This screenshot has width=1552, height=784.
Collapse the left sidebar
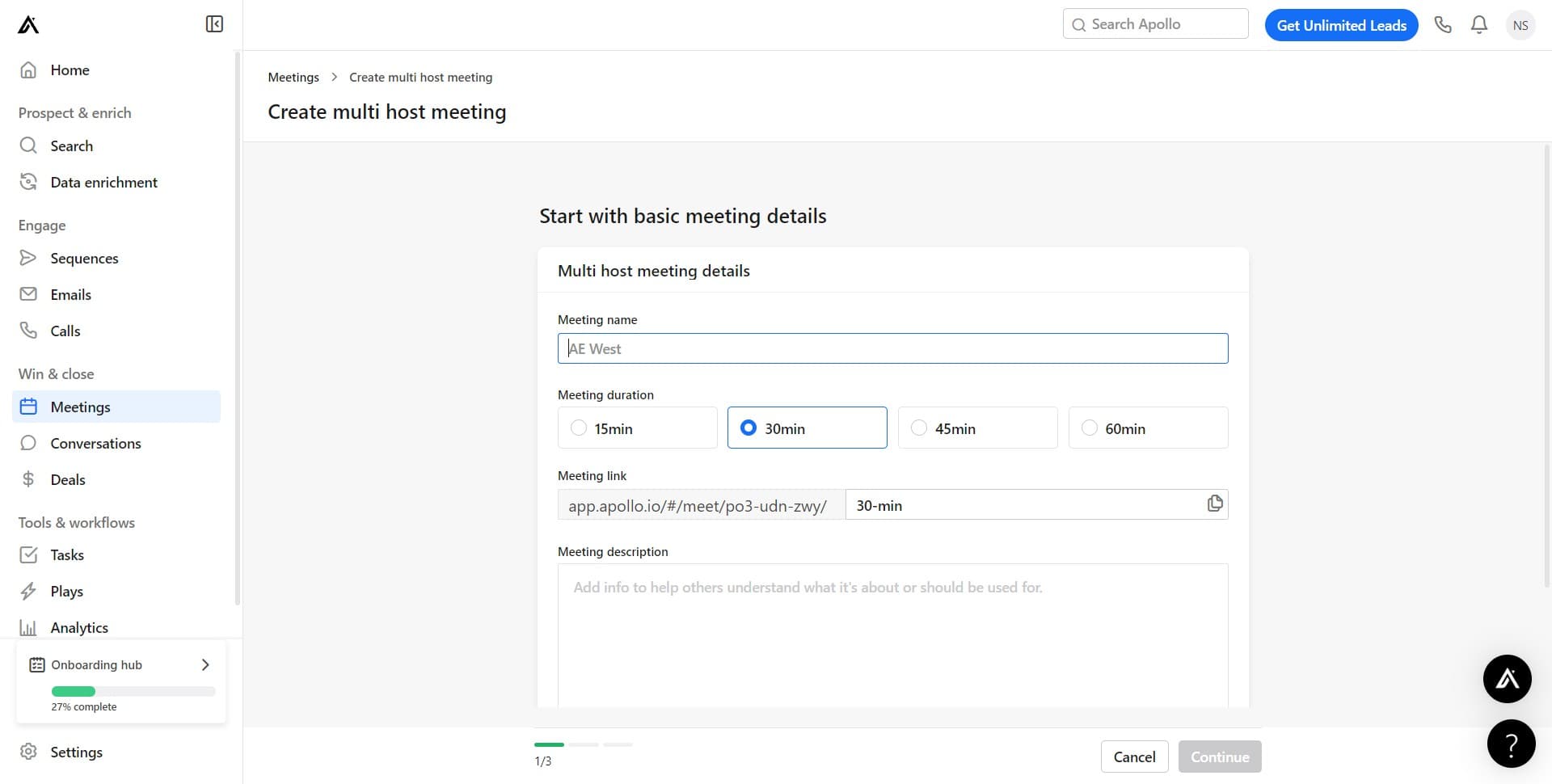pos(213,23)
